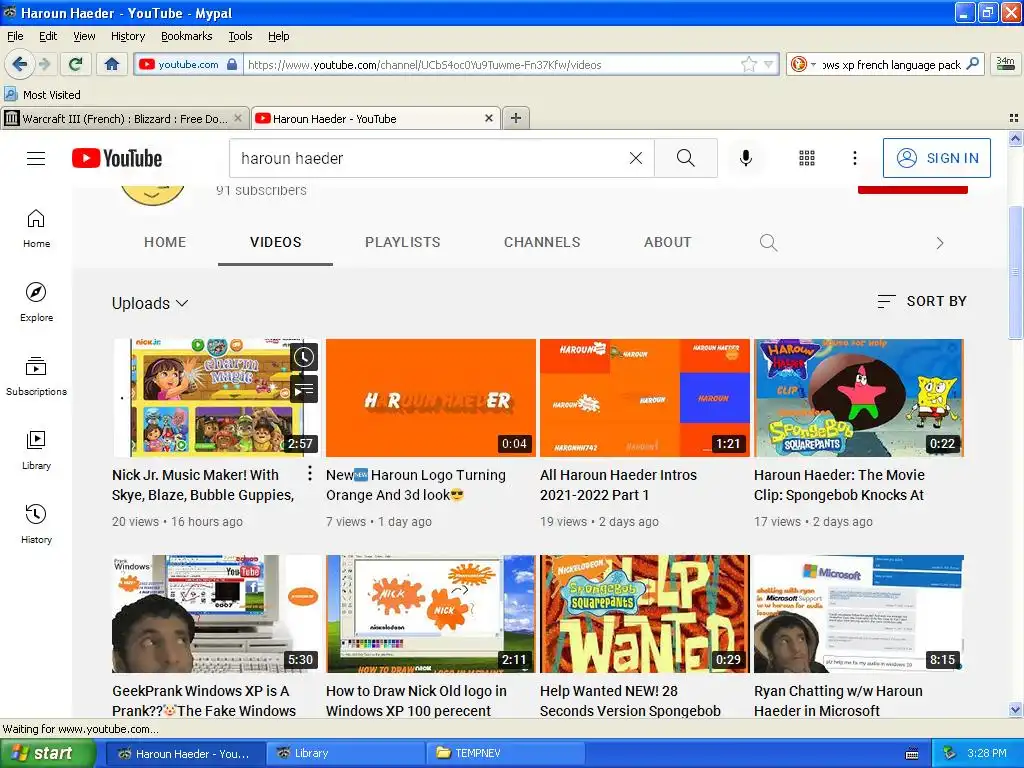Open the View menu

click(84, 37)
